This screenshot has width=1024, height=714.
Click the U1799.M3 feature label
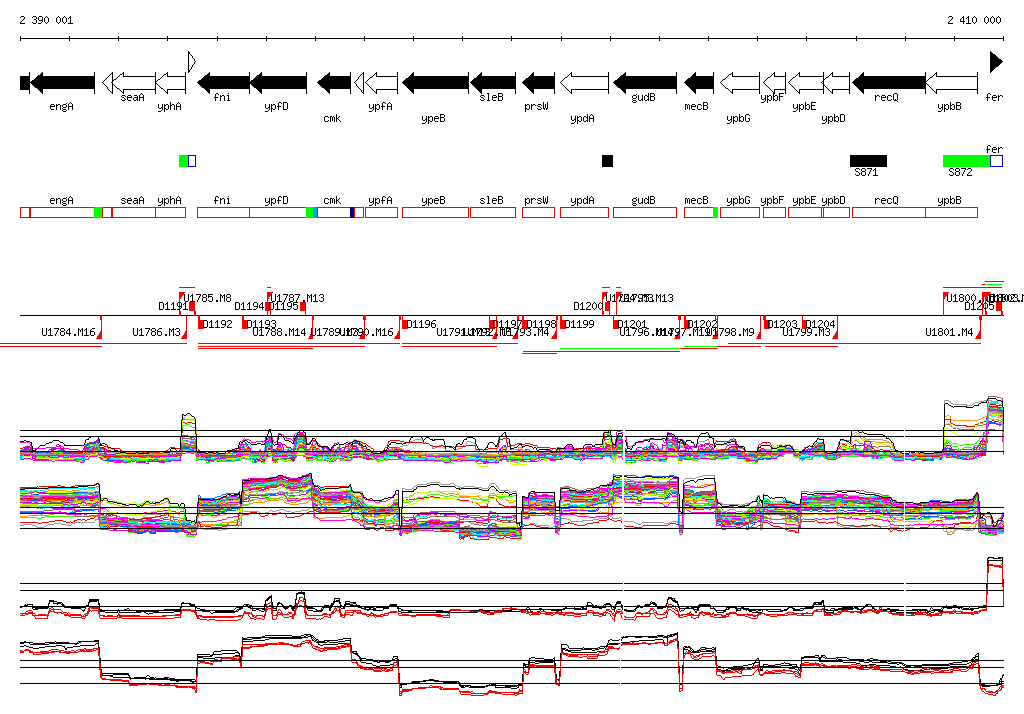click(x=807, y=333)
